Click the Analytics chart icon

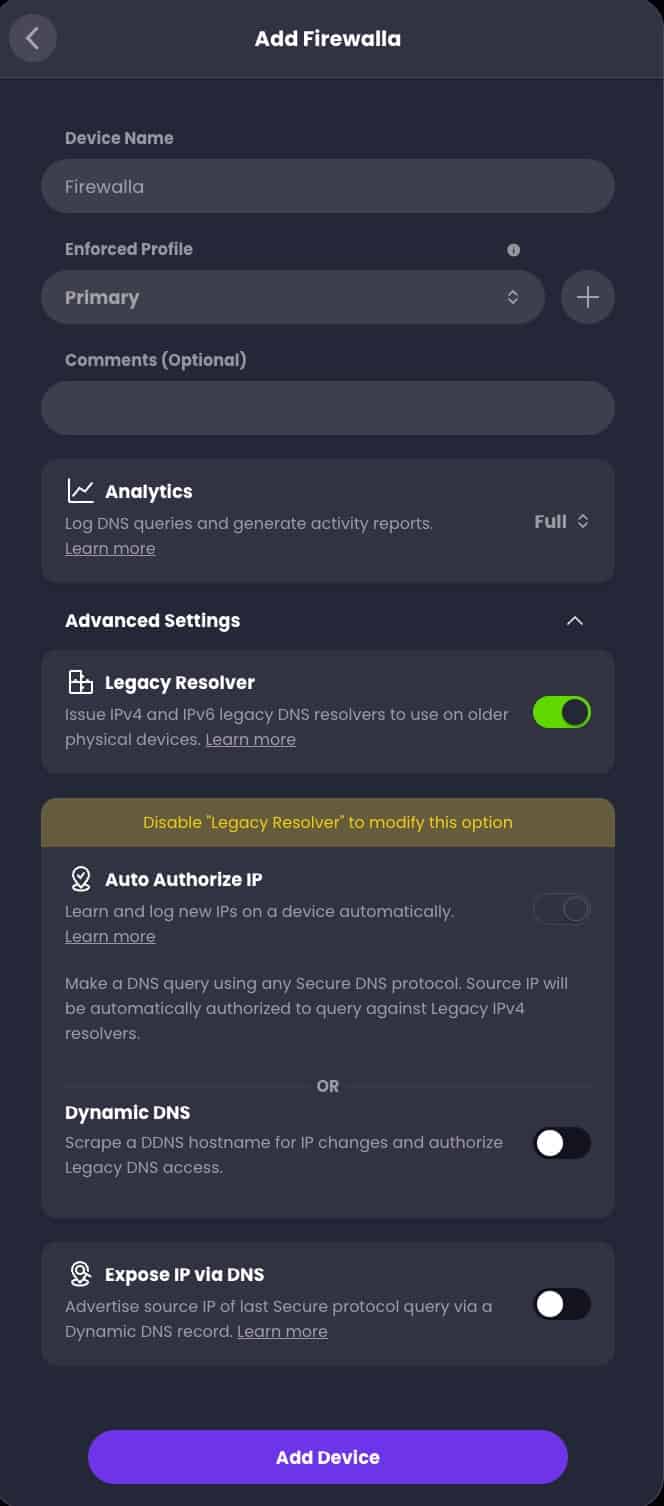pyautogui.click(x=80, y=491)
